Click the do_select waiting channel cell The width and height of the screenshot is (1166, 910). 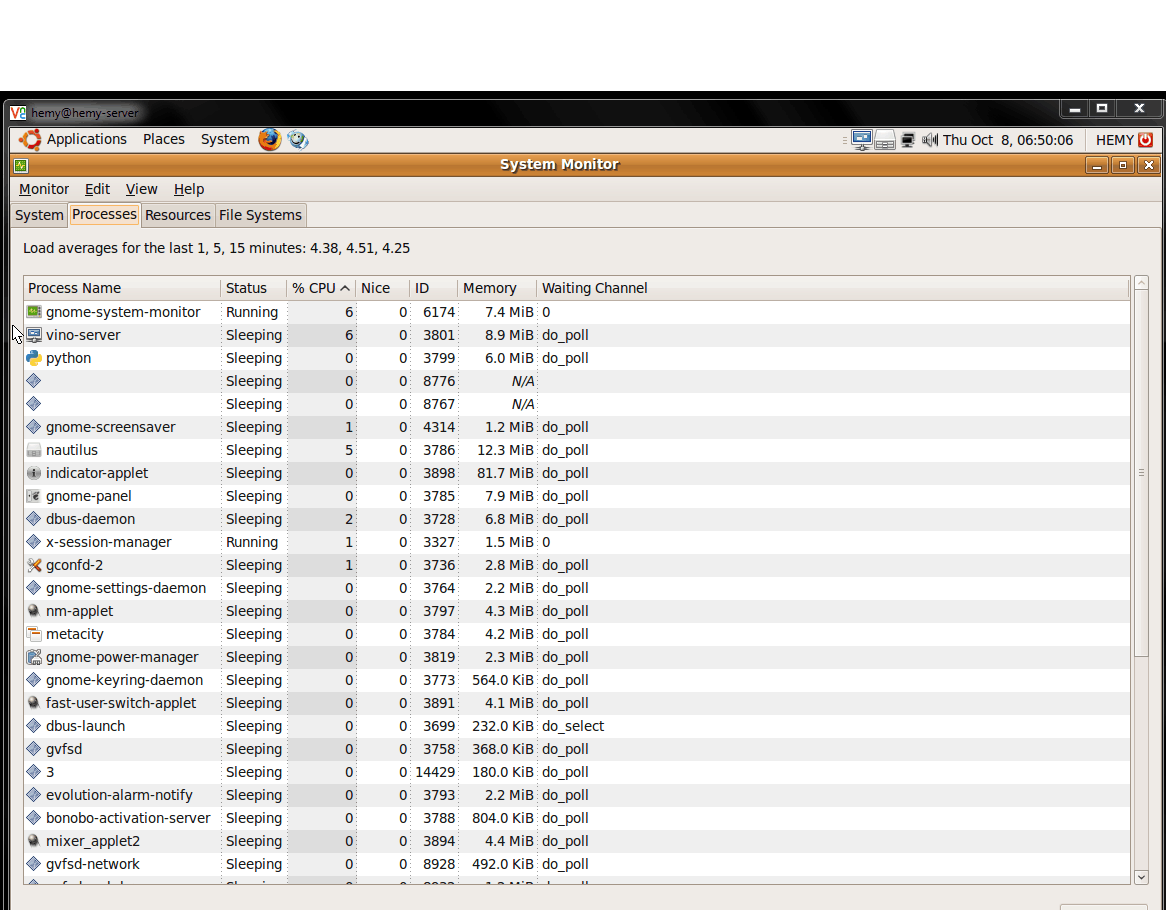573,726
